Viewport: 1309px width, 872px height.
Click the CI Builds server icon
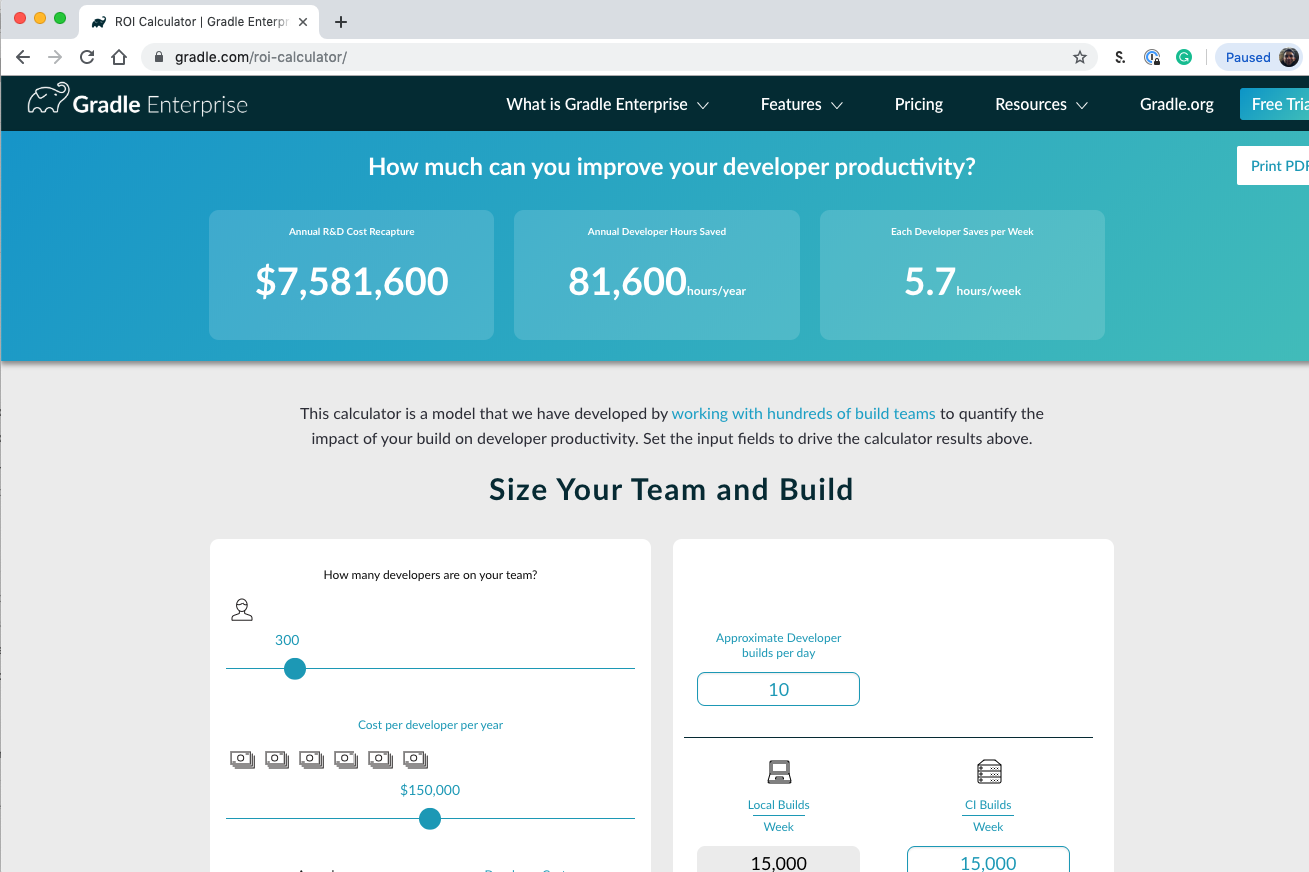click(x=988, y=772)
